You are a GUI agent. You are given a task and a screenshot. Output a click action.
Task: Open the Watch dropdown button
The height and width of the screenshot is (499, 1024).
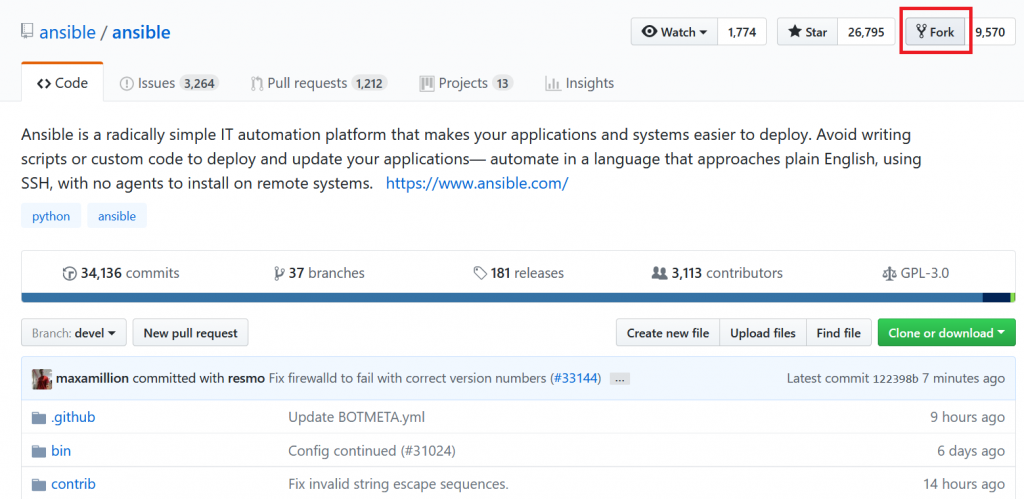[x=674, y=32]
